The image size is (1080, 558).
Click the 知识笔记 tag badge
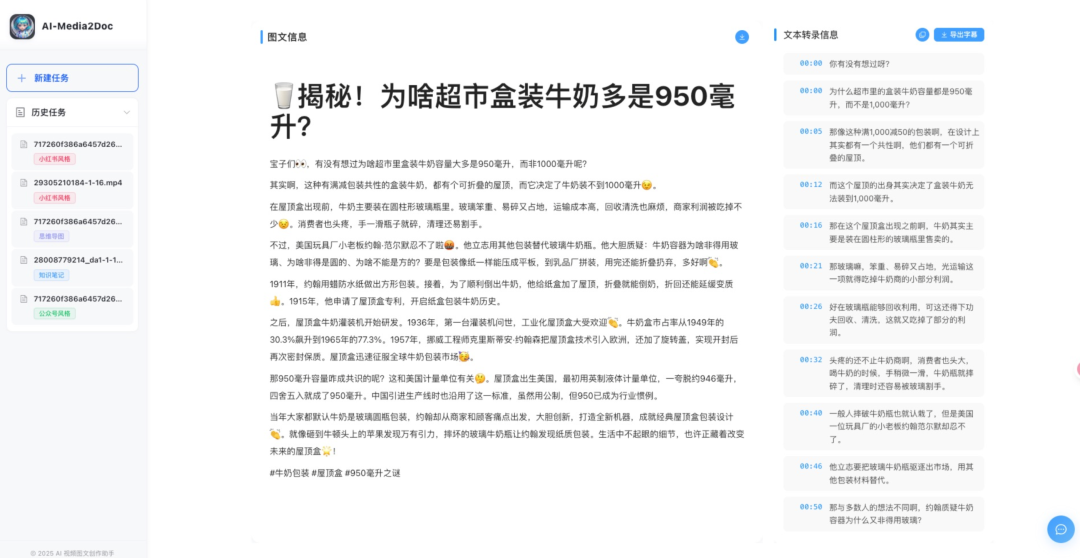tap(51, 275)
